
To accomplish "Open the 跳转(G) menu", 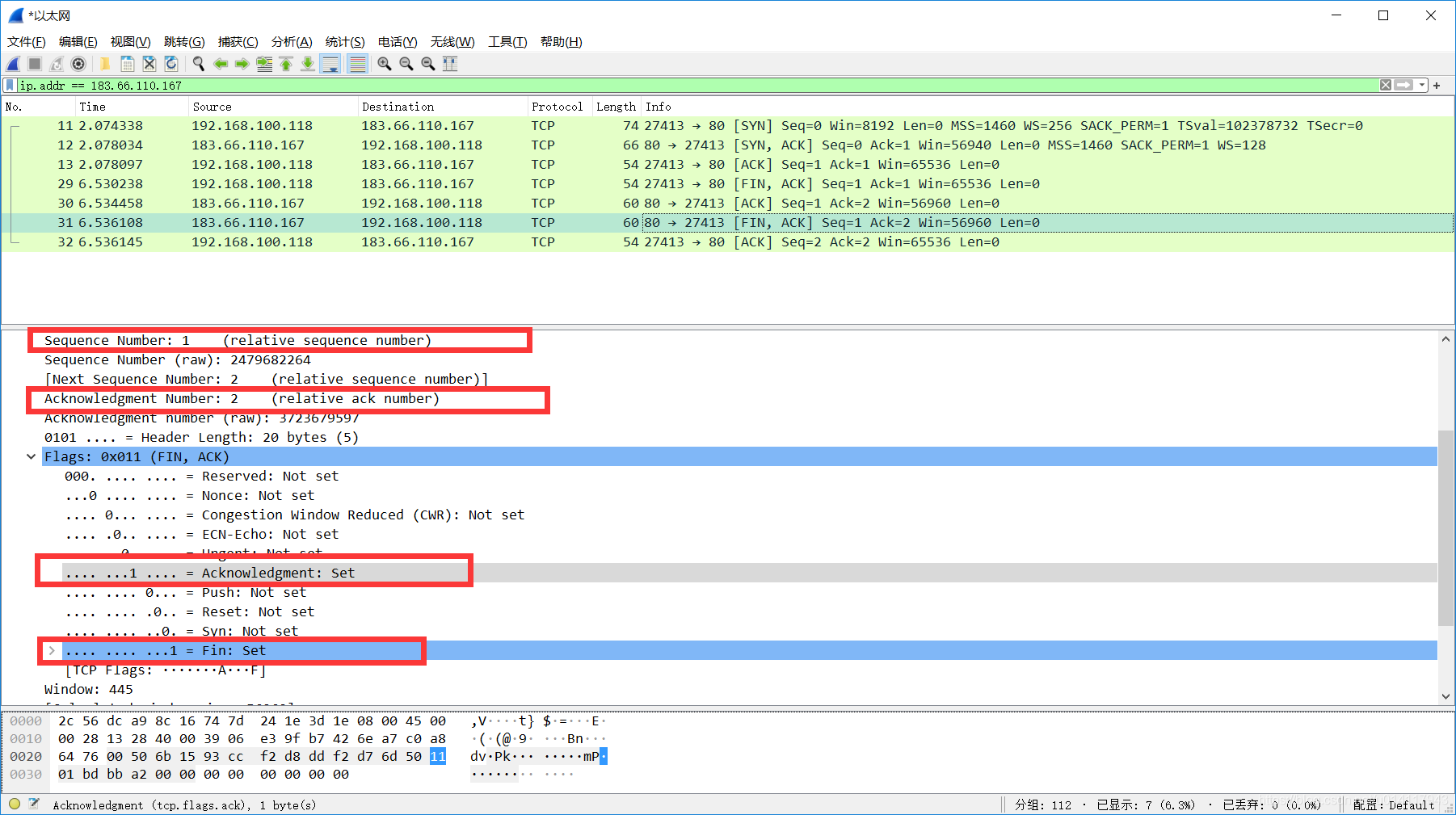I will pyautogui.click(x=184, y=42).
